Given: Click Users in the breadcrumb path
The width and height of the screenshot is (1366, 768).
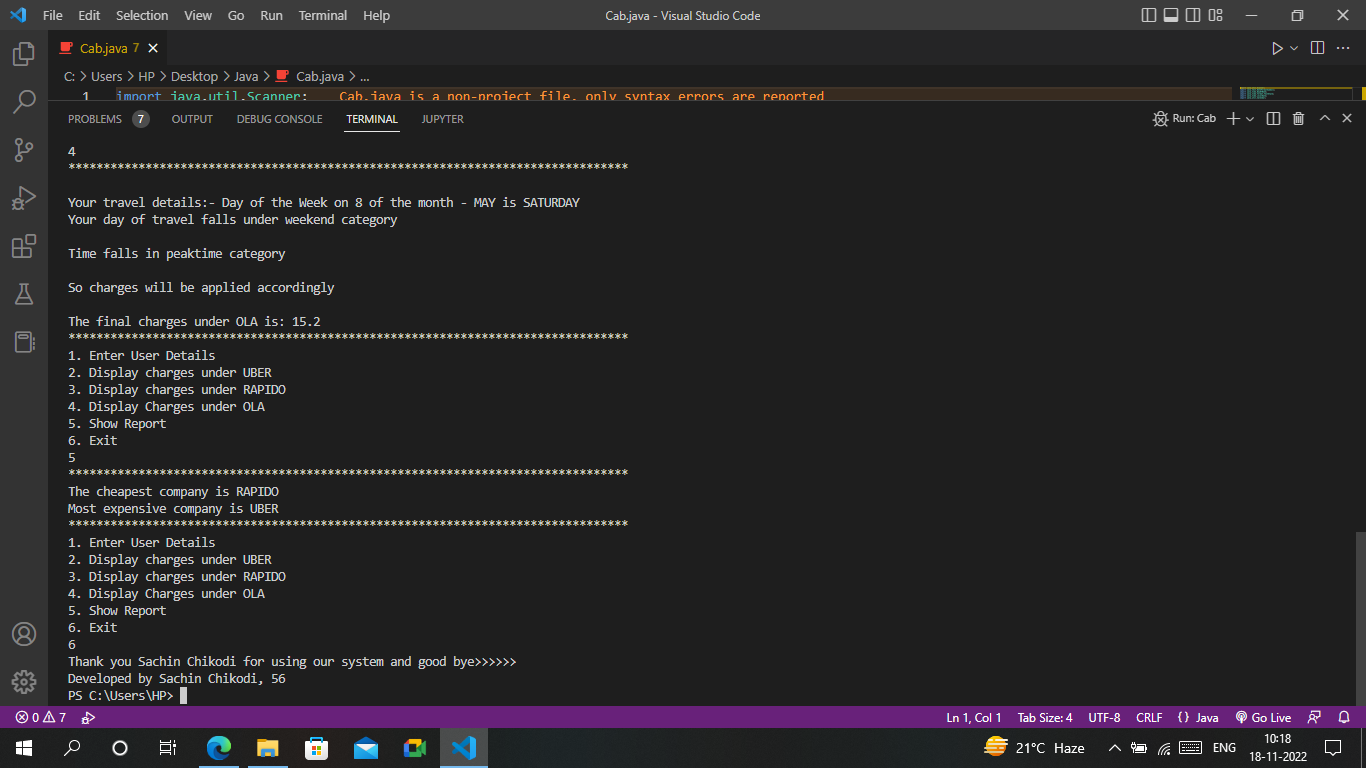Looking at the screenshot, I should point(107,76).
